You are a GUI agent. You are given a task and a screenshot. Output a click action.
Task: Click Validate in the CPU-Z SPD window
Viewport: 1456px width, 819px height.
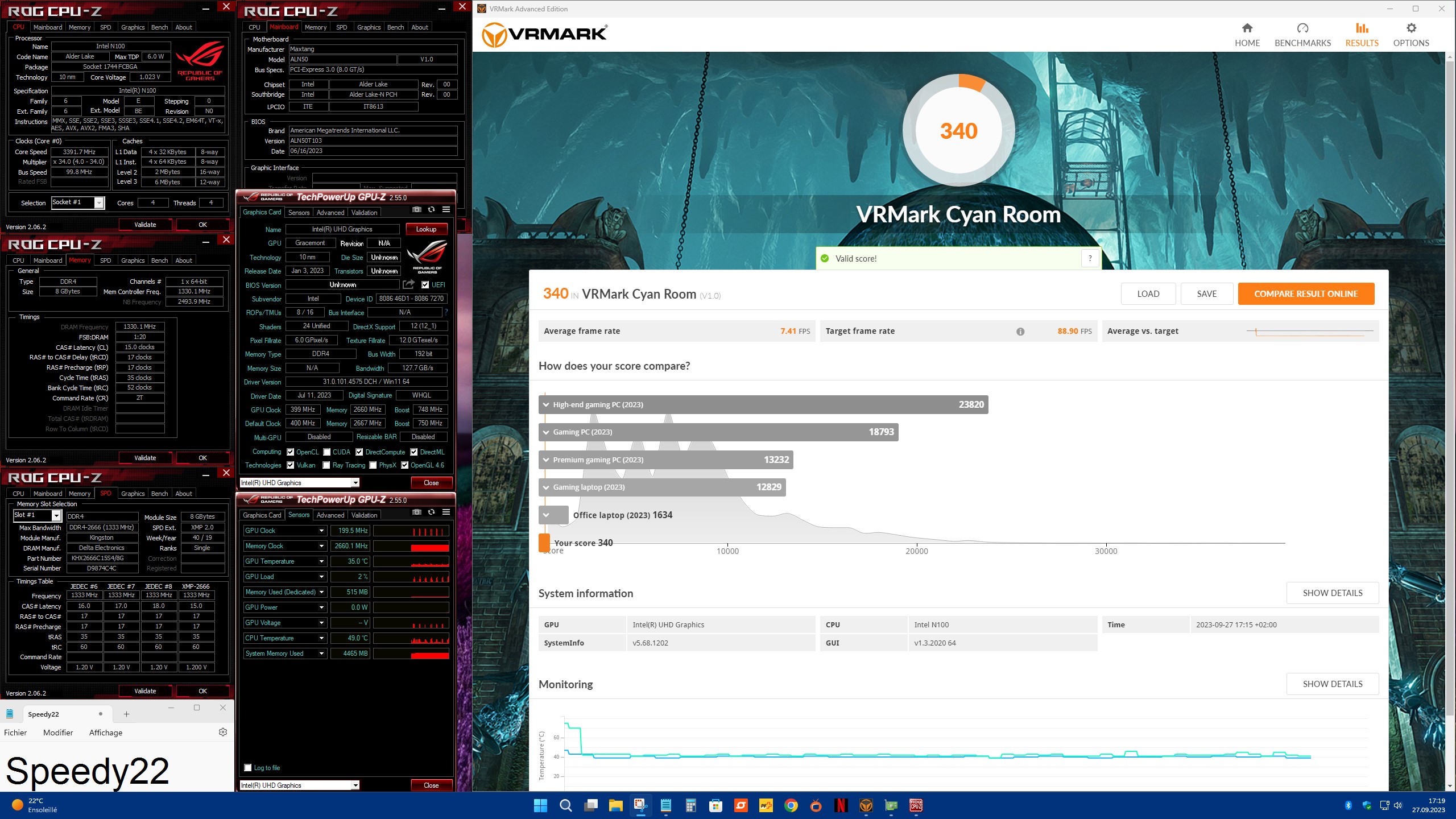145,691
